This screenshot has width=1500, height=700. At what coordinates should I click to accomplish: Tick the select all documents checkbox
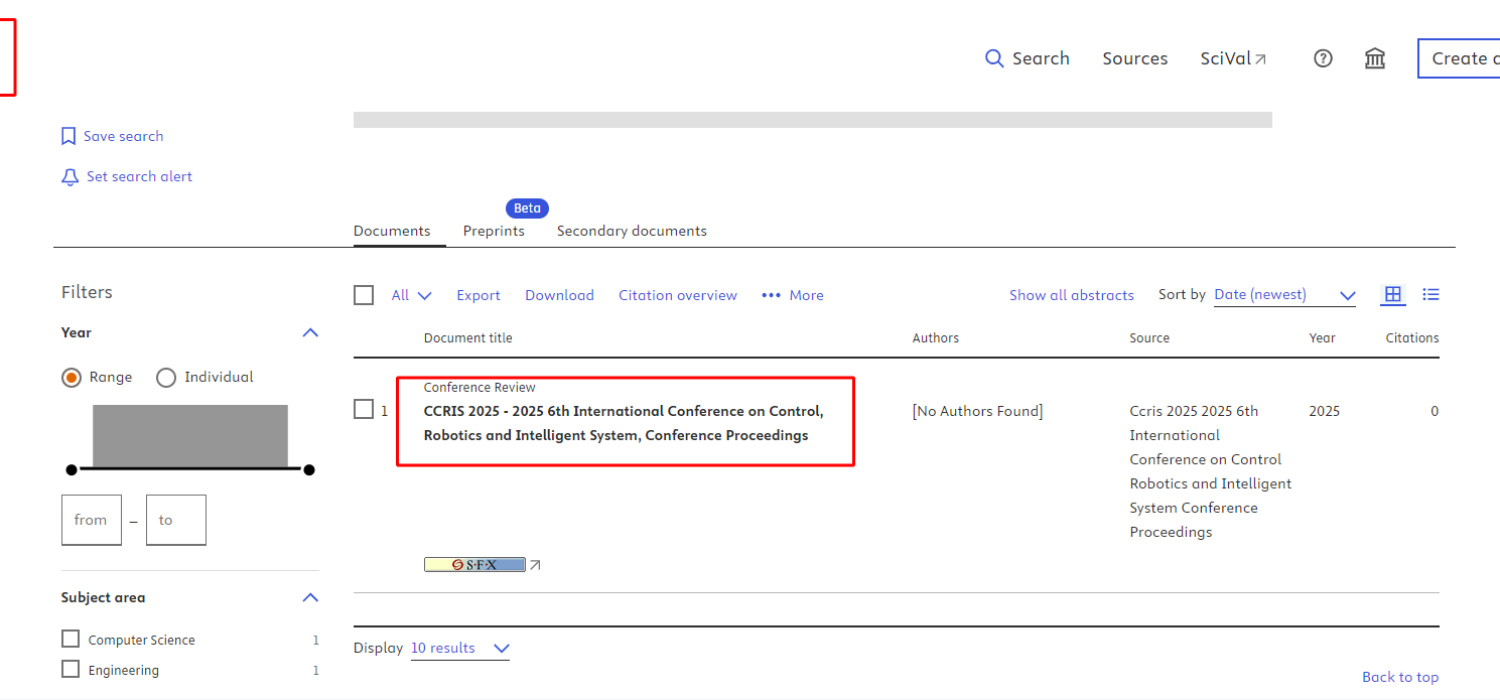(364, 295)
